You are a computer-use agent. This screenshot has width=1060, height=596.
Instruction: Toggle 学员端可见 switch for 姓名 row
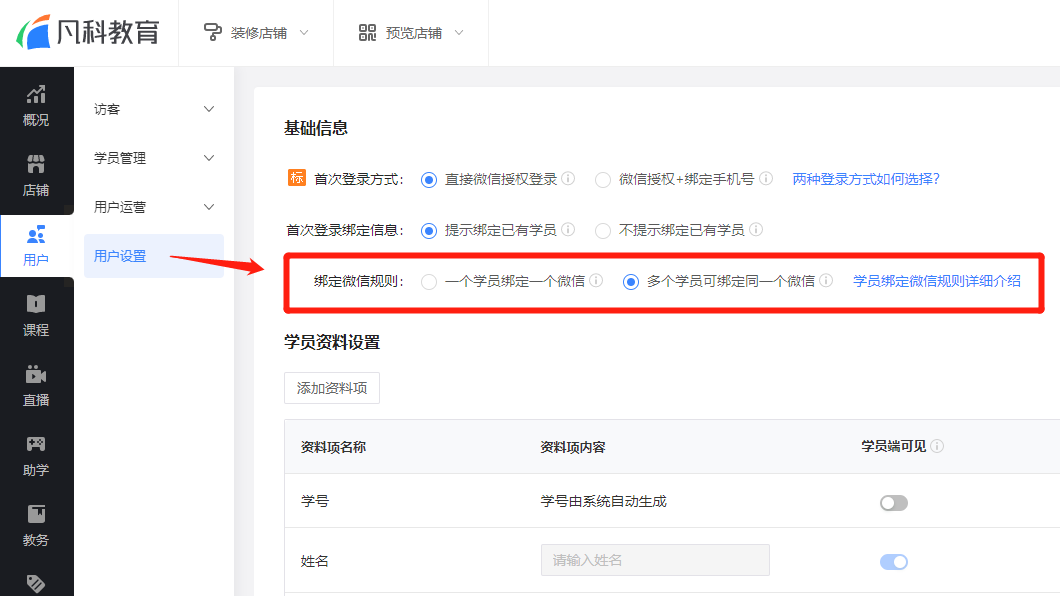point(894,562)
